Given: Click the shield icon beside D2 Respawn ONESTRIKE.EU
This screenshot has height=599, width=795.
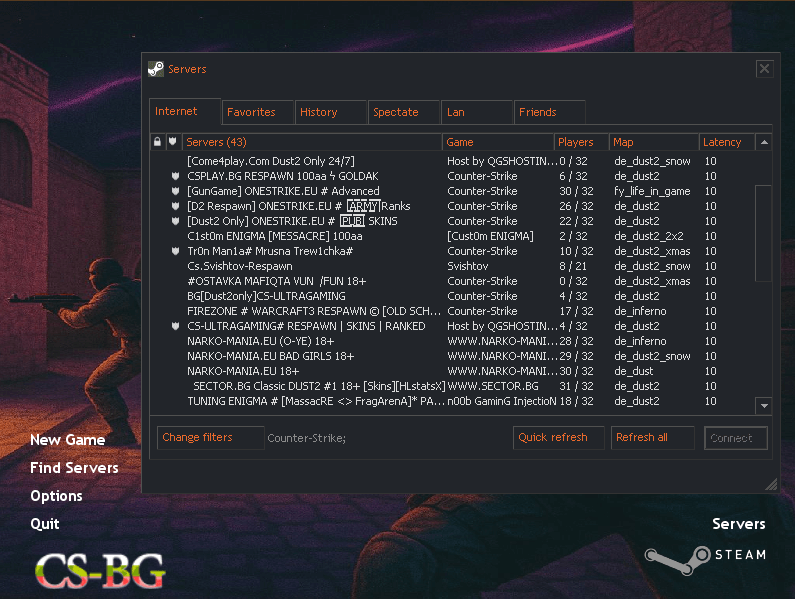Looking at the screenshot, I should pos(175,206).
